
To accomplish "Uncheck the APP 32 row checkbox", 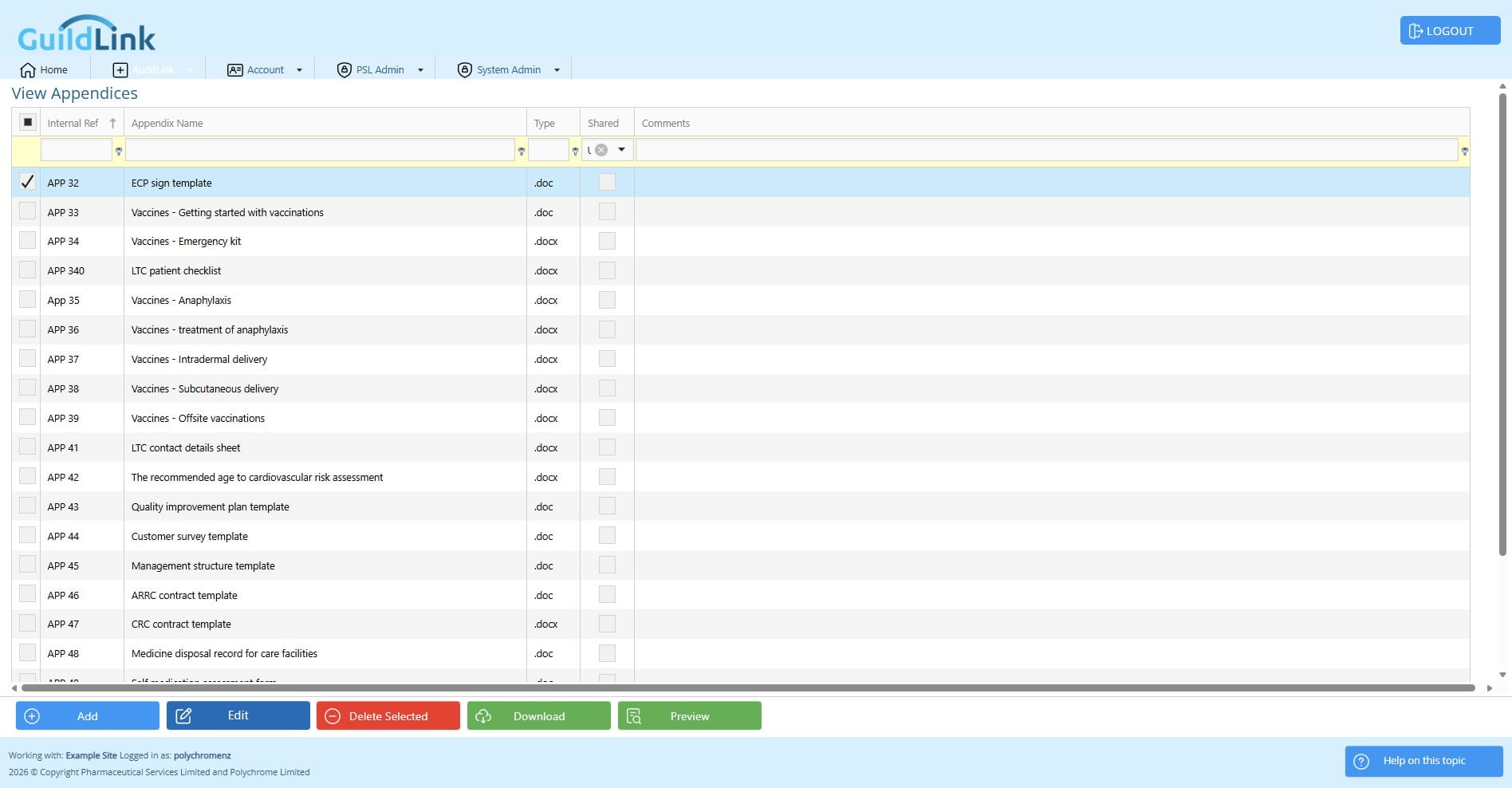I will (x=28, y=182).
